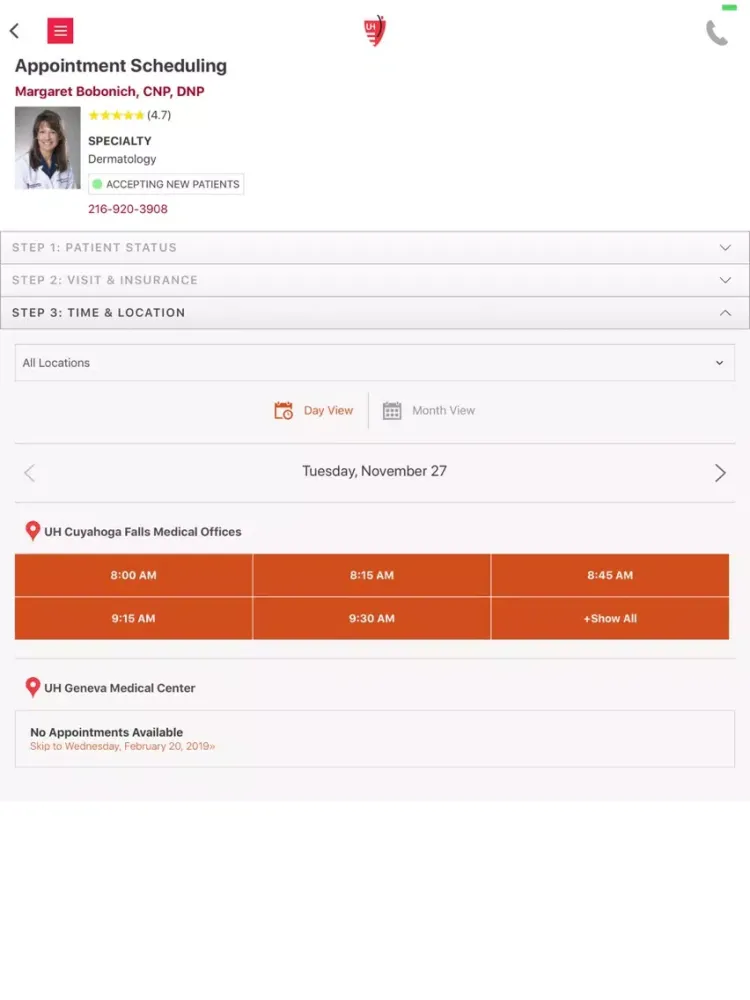The height and width of the screenshot is (1000, 750).
Task: Tap the UH Cuyahoga Falls map pin
Action: click(x=33, y=531)
